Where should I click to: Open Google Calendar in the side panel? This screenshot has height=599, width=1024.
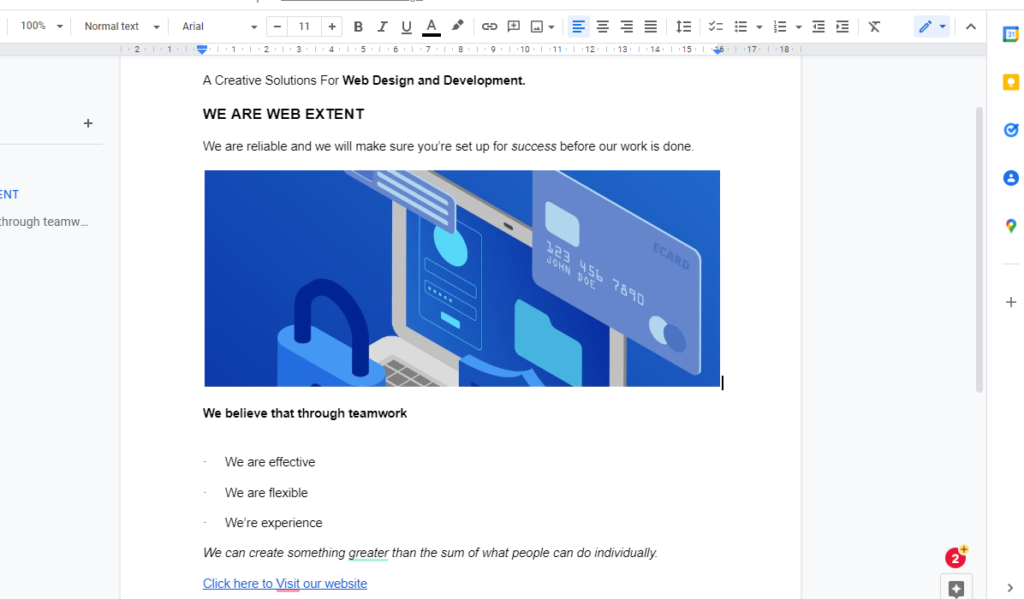point(1010,34)
